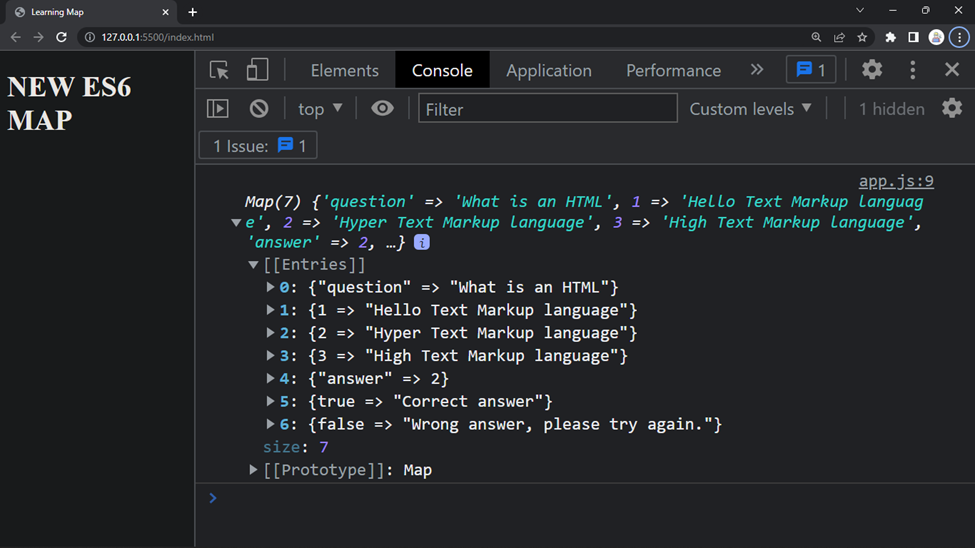Open the app.js:9 source link
The width and height of the screenshot is (975, 548).
click(x=896, y=181)
